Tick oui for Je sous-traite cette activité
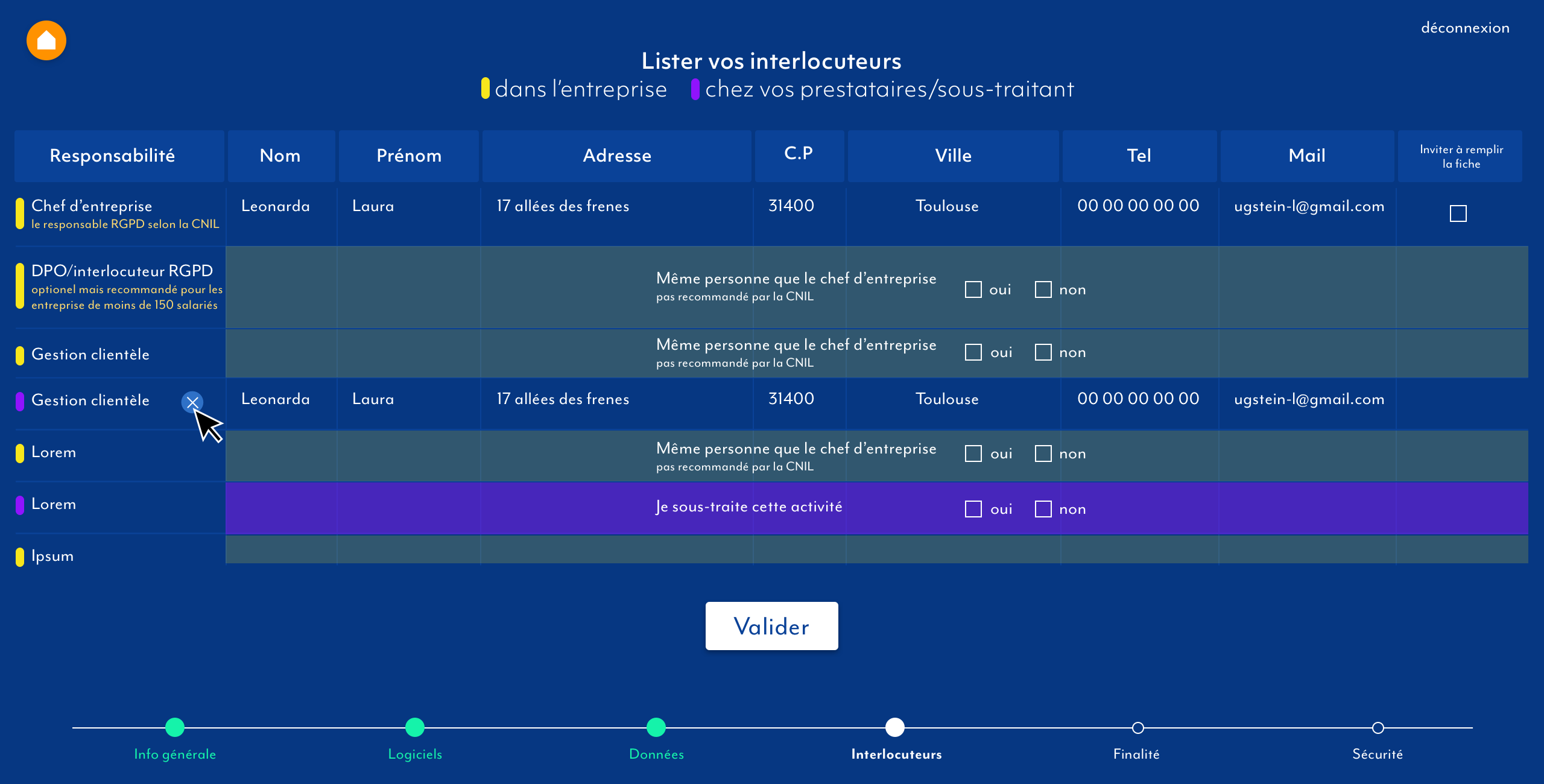The image size is (1544, 784). 973,509
